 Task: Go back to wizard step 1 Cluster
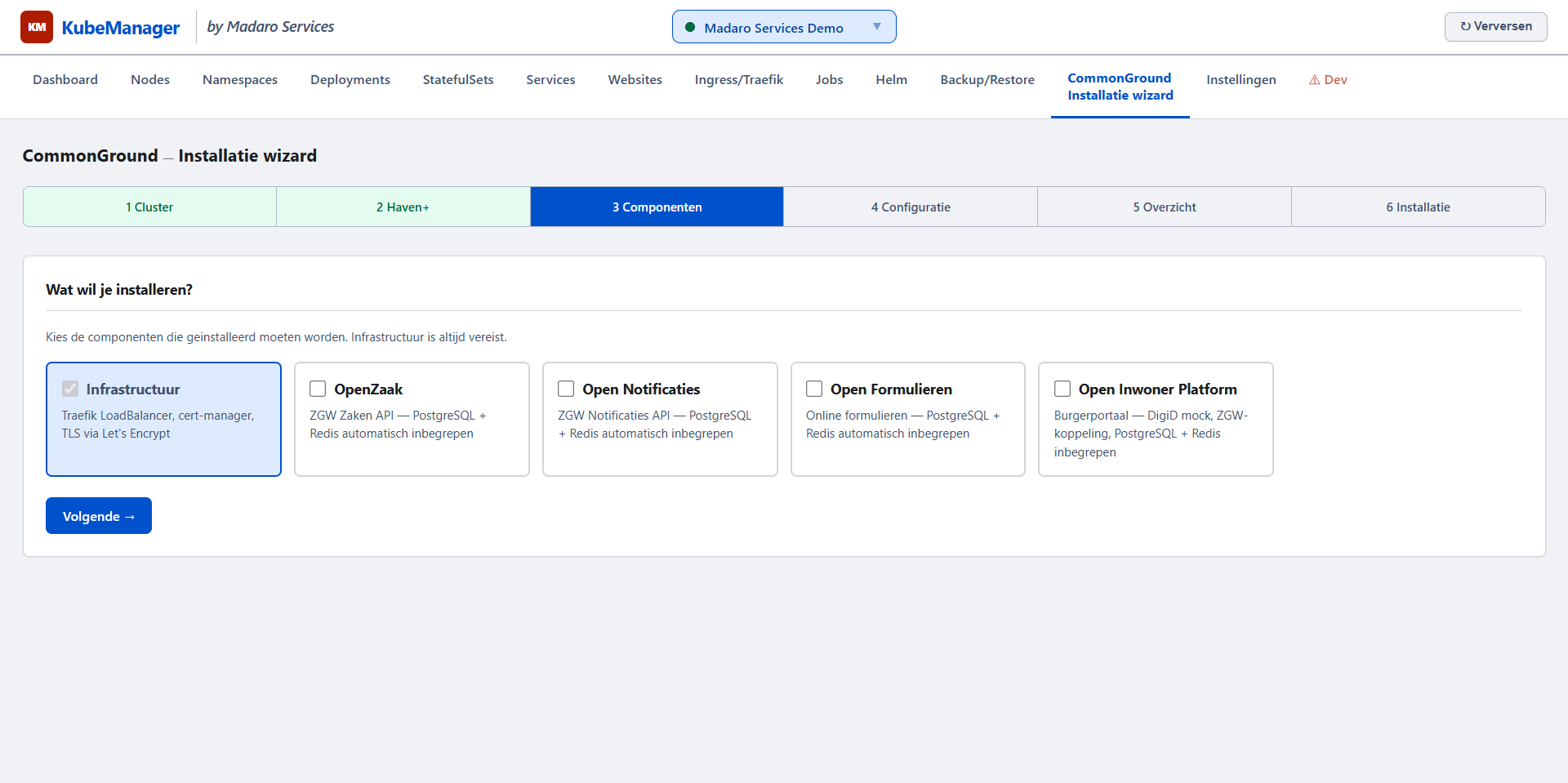click(x=149, y=207)
